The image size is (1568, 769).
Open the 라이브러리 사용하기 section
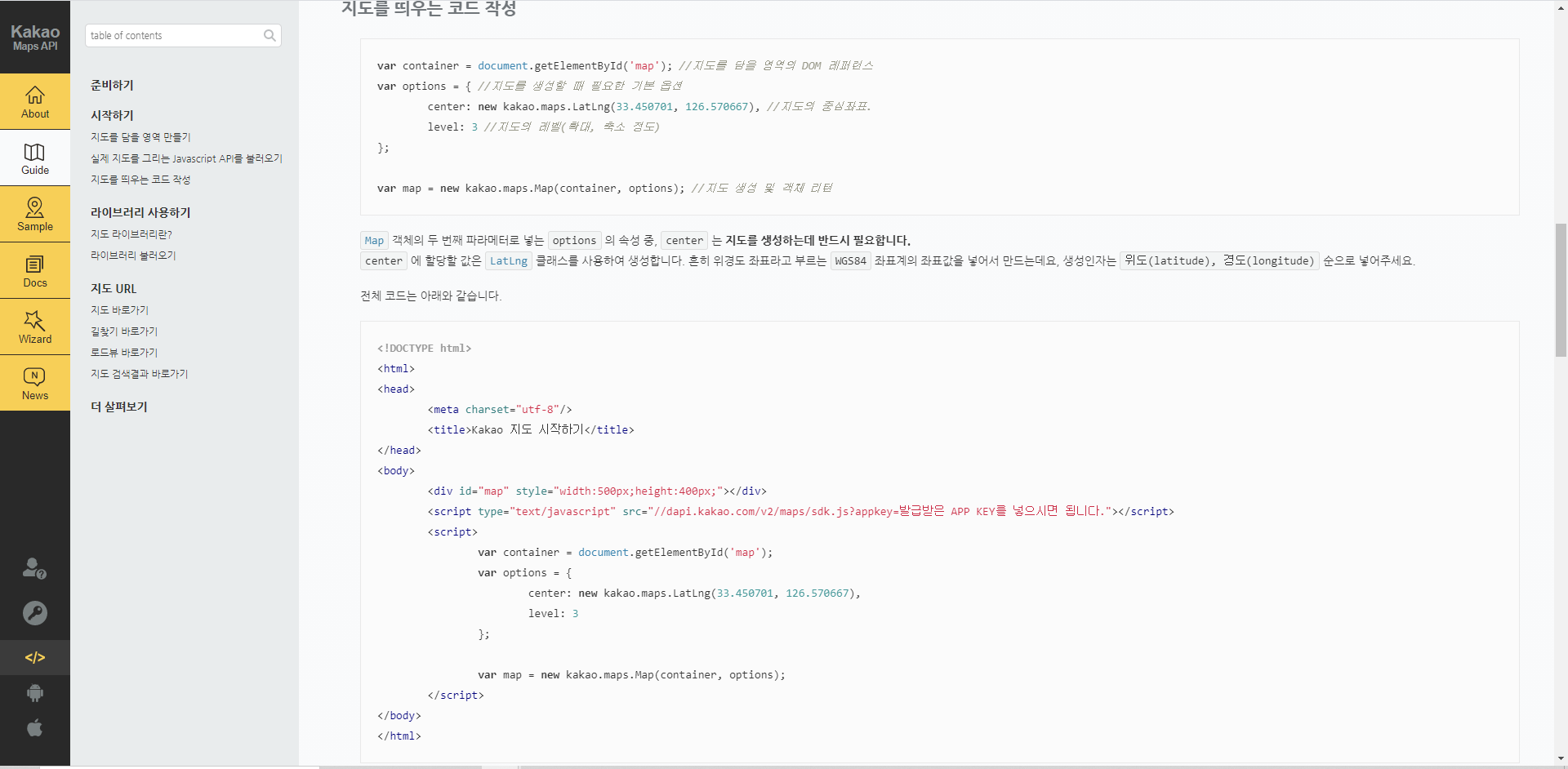[x=140, y=212]
